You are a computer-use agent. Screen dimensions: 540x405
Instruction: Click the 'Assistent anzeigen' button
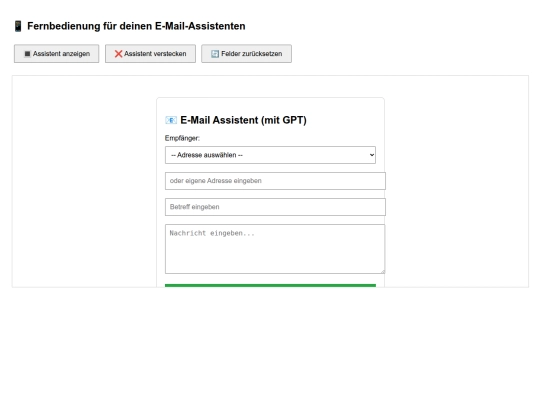(56, 54)
